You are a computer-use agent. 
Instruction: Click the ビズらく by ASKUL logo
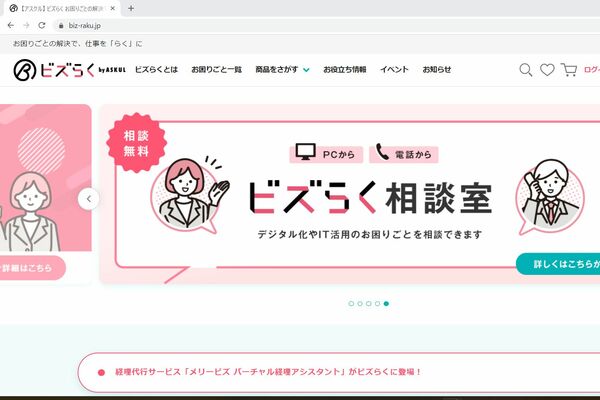(x=69, y=70)
